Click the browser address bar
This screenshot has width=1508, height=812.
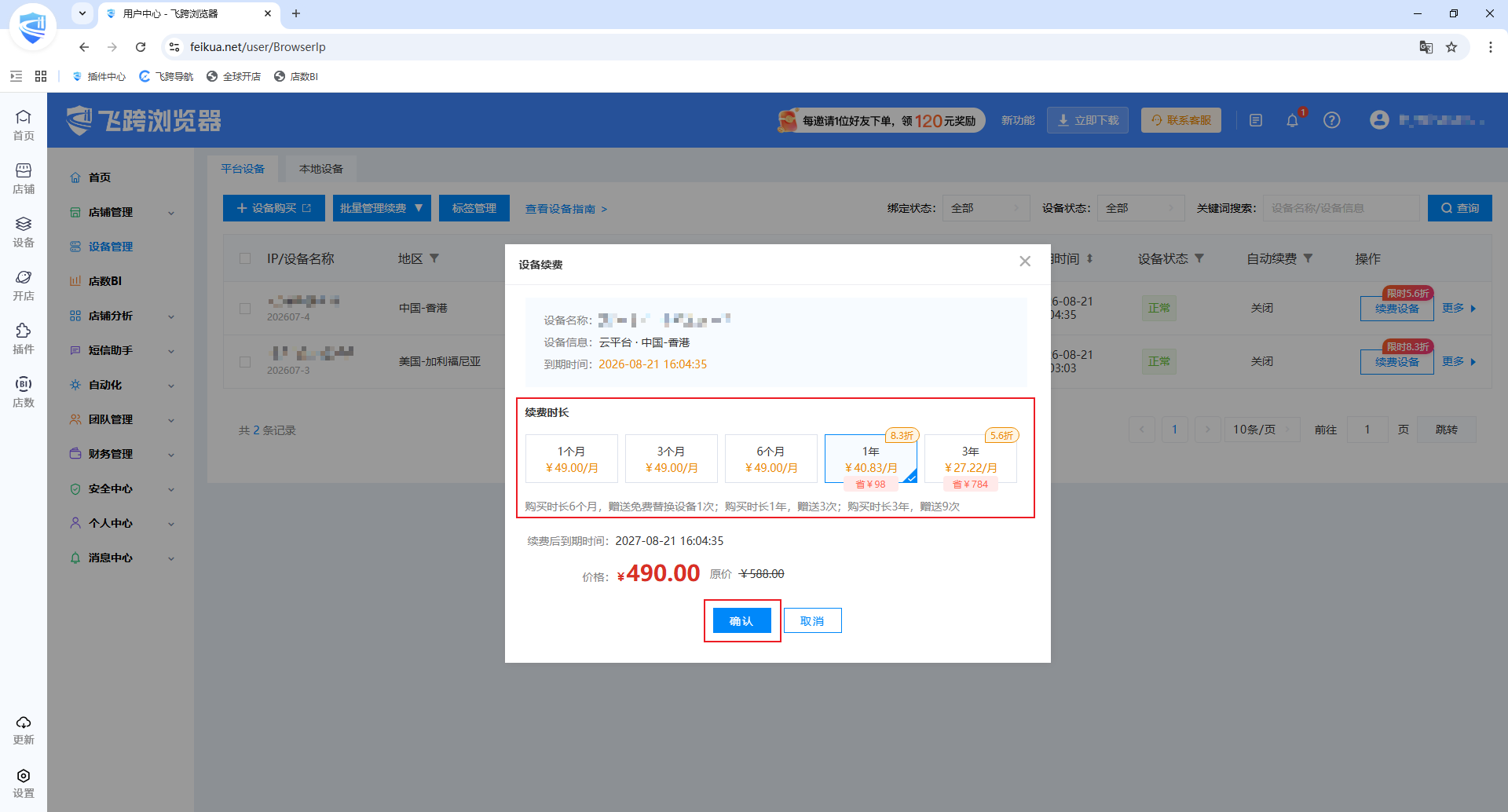pyautogui.click(x=793, y=47)
